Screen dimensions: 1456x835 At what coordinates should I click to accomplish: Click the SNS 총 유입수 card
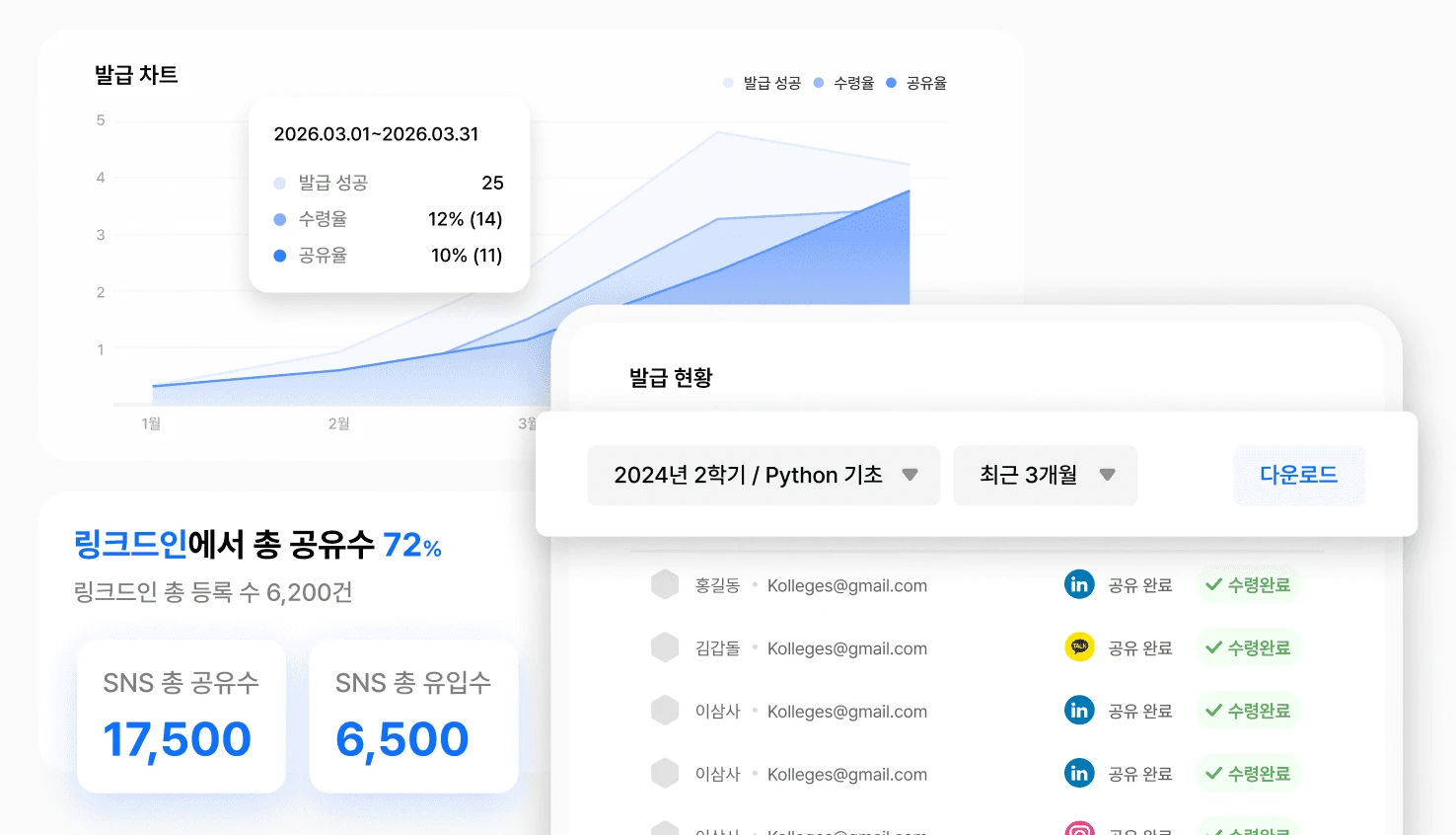[x=413, y=716]
